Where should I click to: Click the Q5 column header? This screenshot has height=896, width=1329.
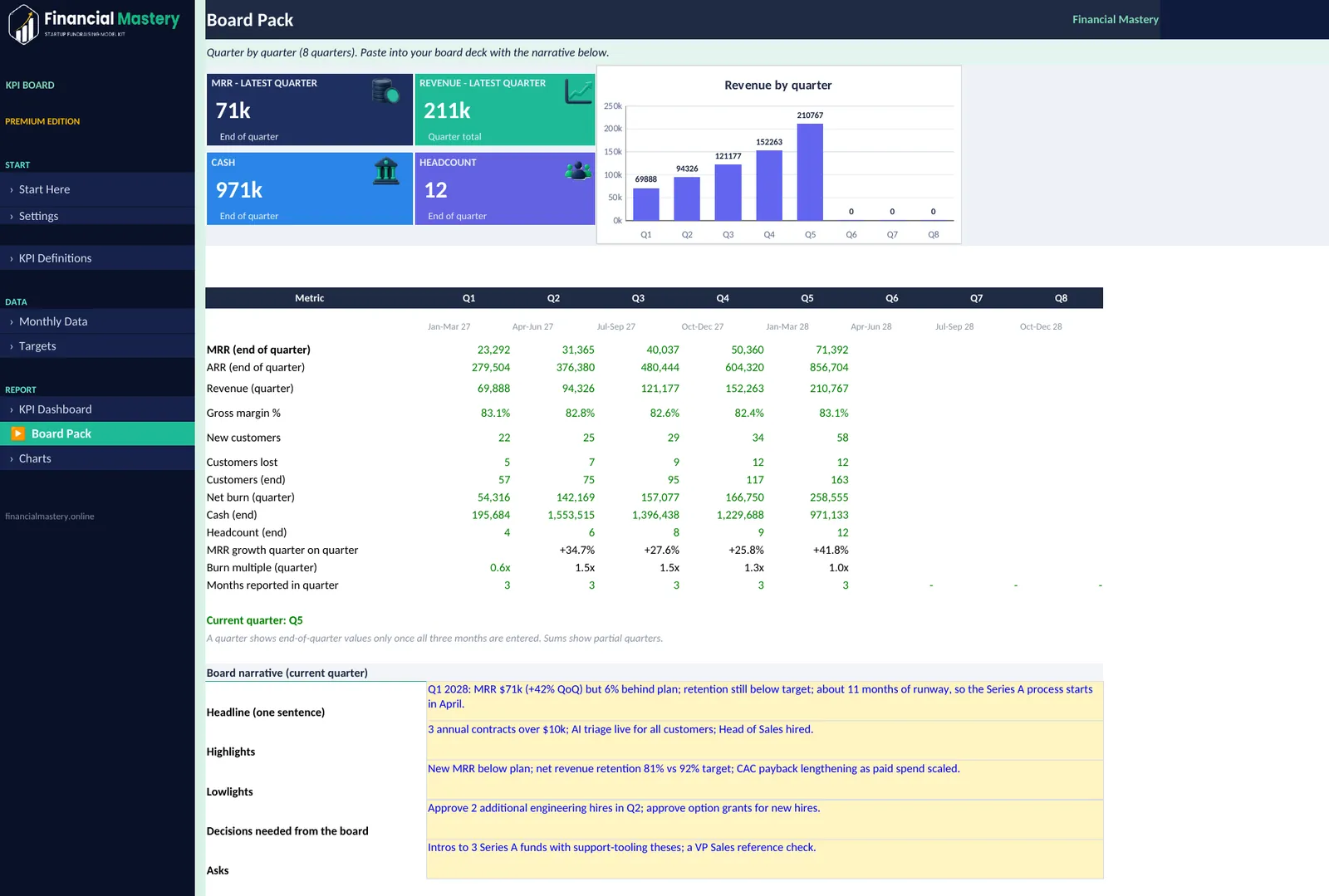(x=807, y=298)
